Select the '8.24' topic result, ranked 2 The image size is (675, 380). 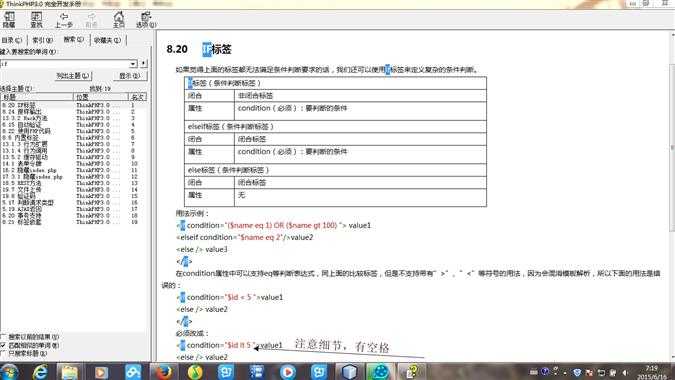(74, 111)
